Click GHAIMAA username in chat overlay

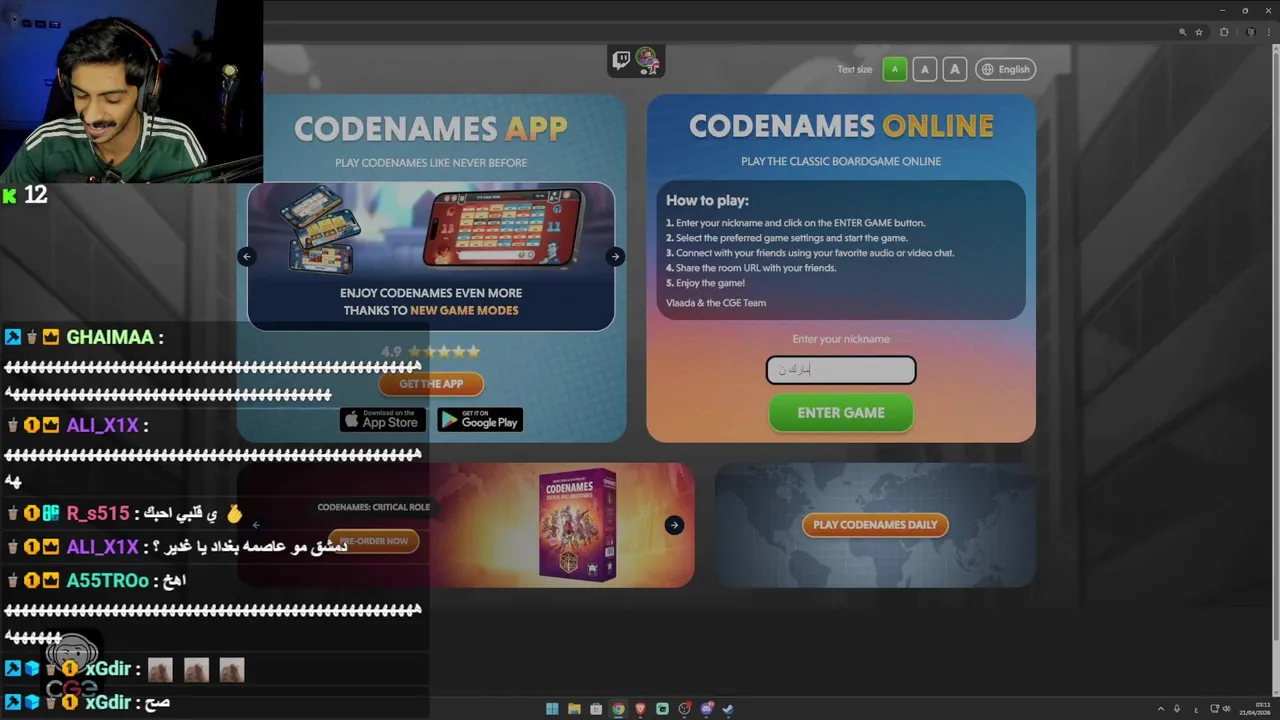pos(110,338)
